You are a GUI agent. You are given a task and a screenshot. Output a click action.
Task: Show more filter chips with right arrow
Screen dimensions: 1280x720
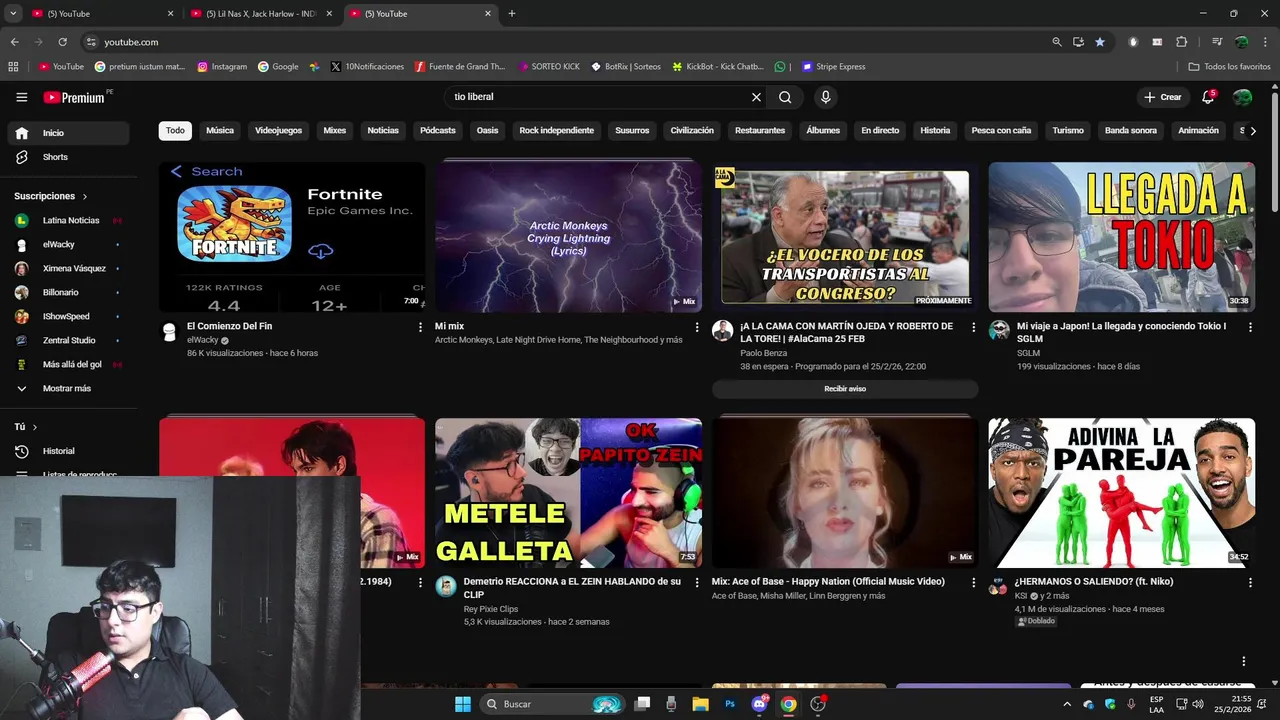click(1252, 130)
